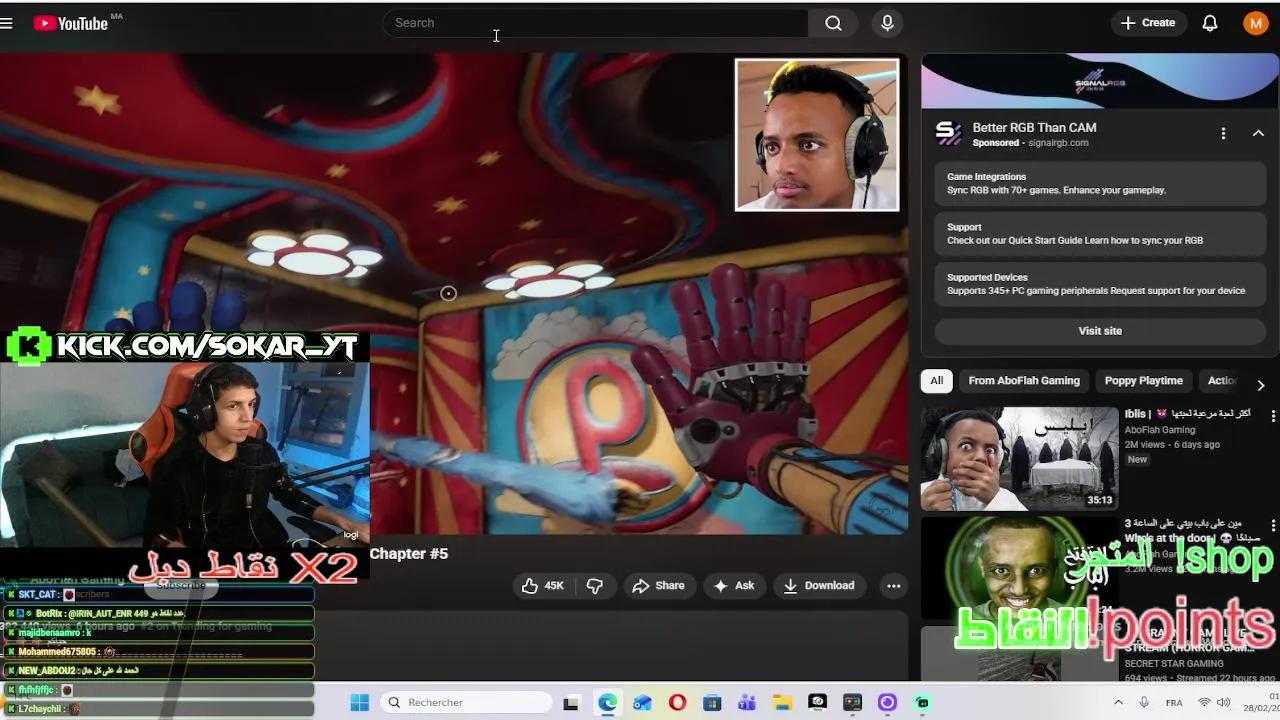Image resolution: width=1280 pixels, height=720 pixels.
Task: Collapse the SignalRGB ad panel chevron
Action: click(1258, 134)
